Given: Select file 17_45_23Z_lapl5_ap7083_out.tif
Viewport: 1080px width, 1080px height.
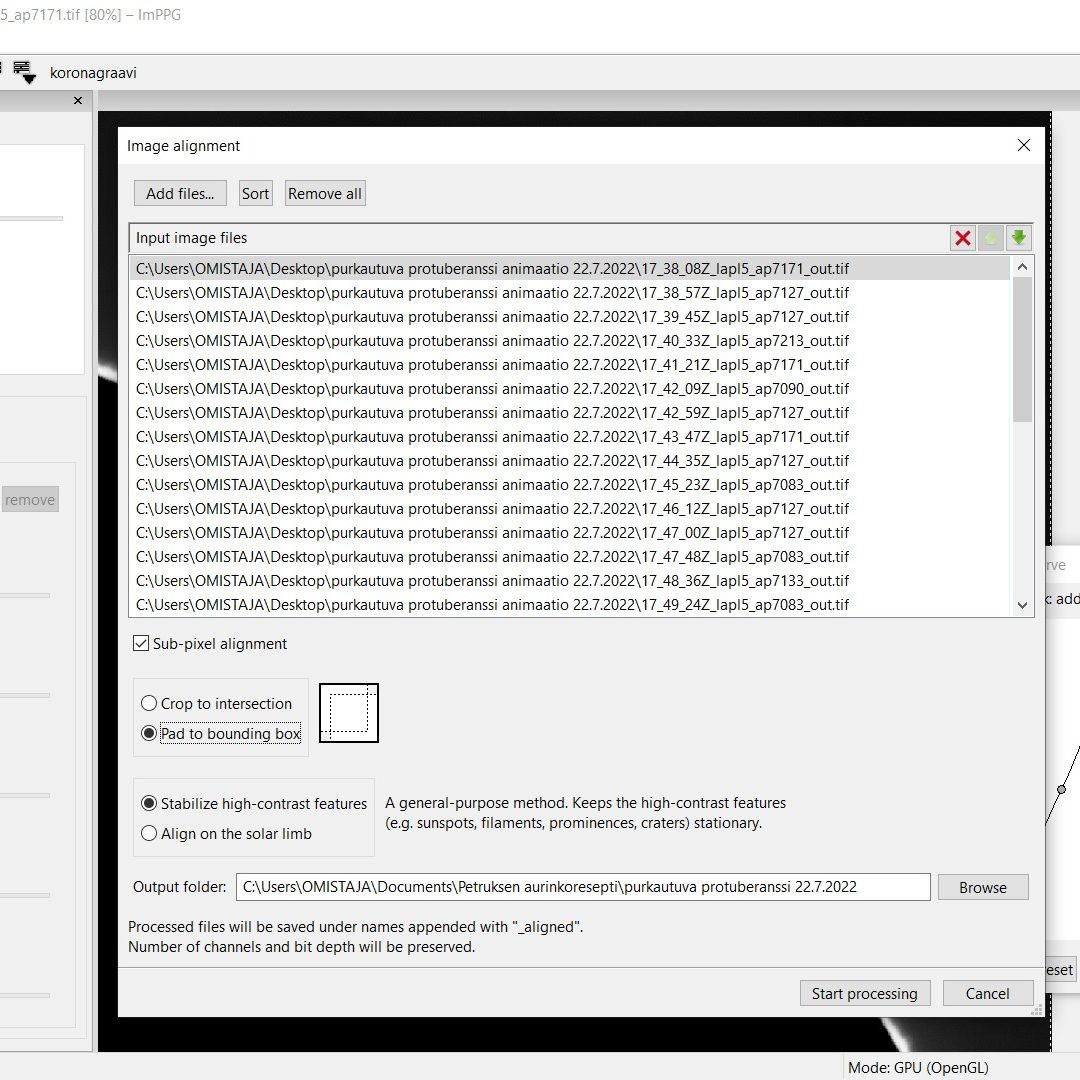Looking at the screenshot, I should click(569, 485).
